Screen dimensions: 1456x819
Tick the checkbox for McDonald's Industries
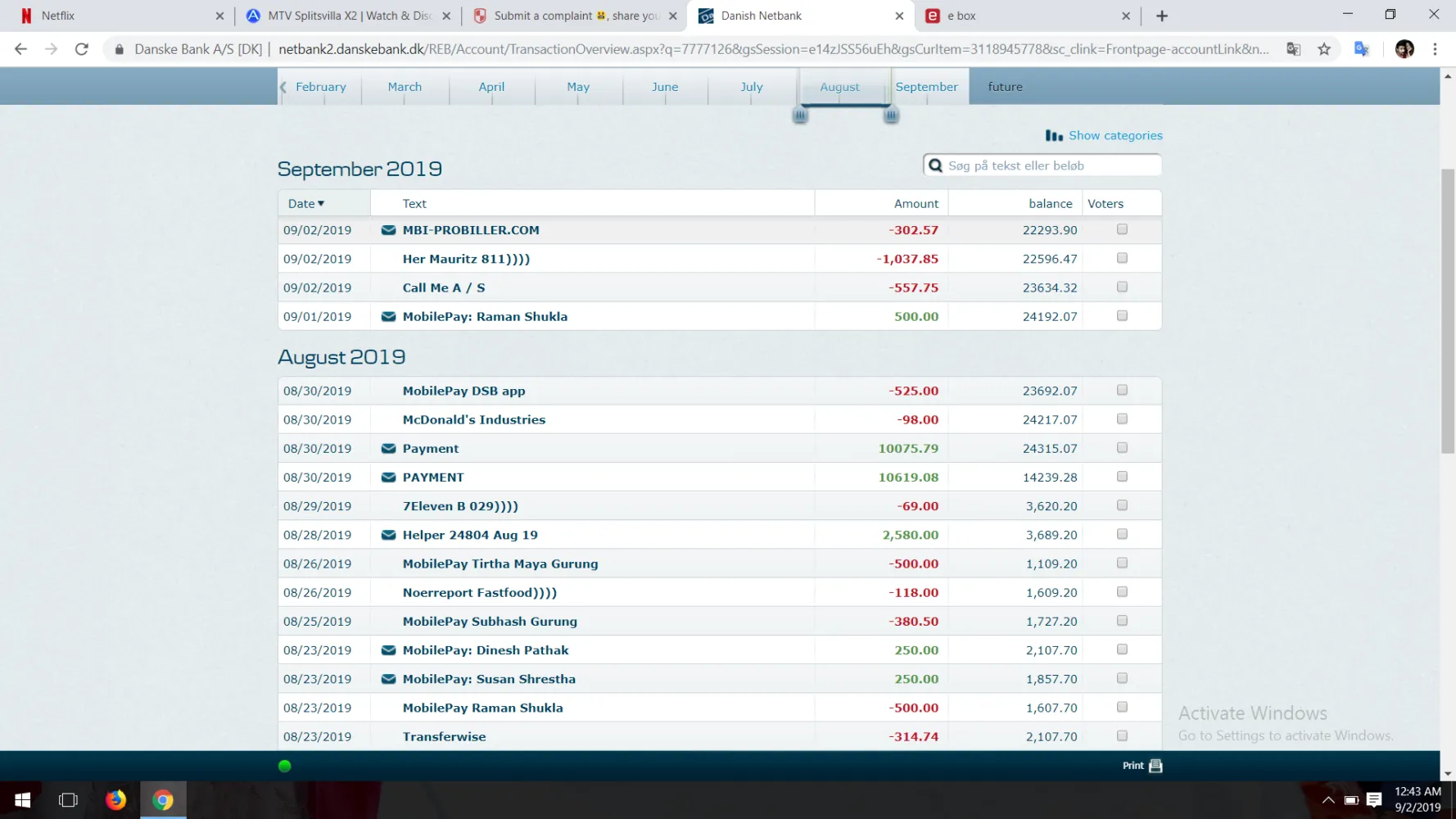[x=1122, y=419]
